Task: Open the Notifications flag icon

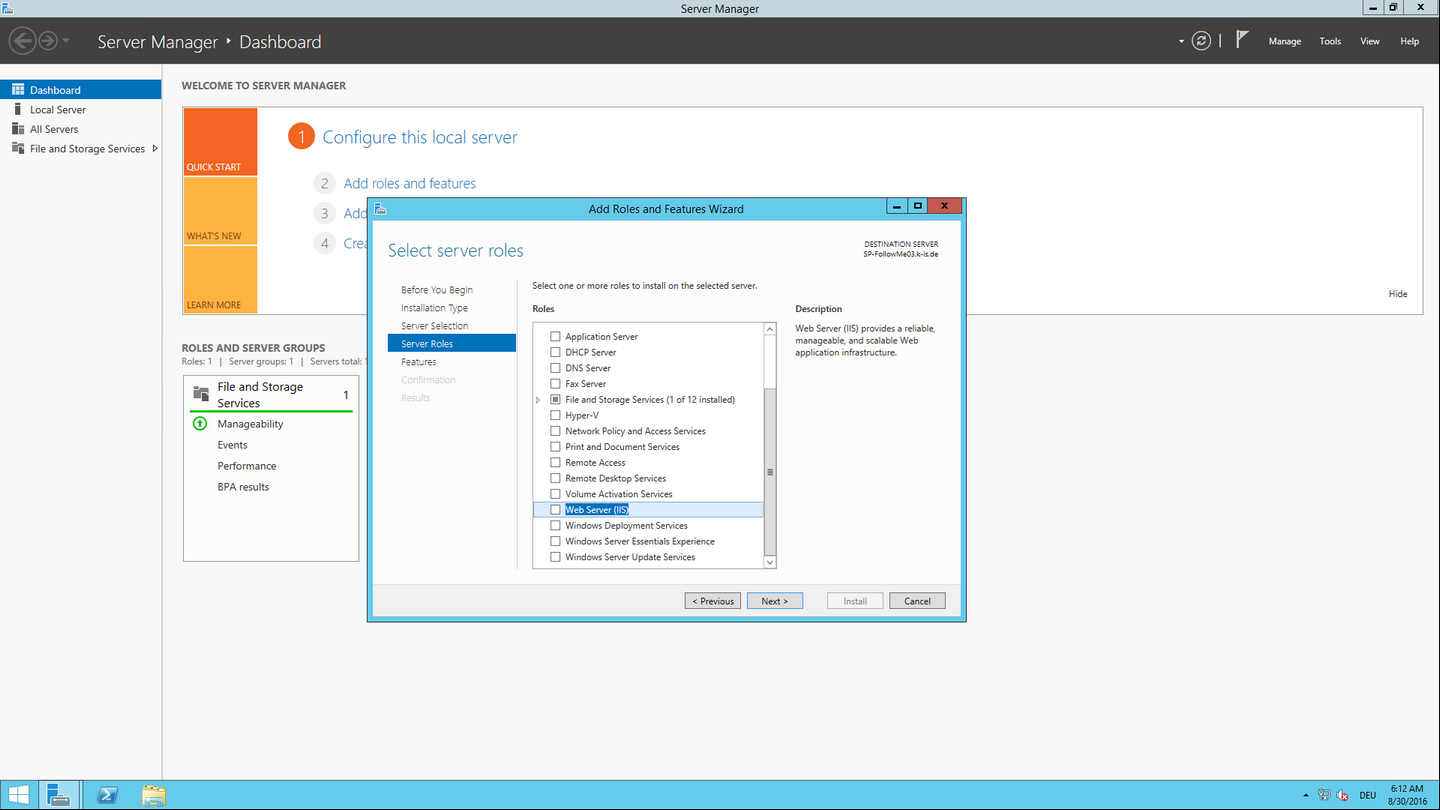Action: pos(1241,40)
